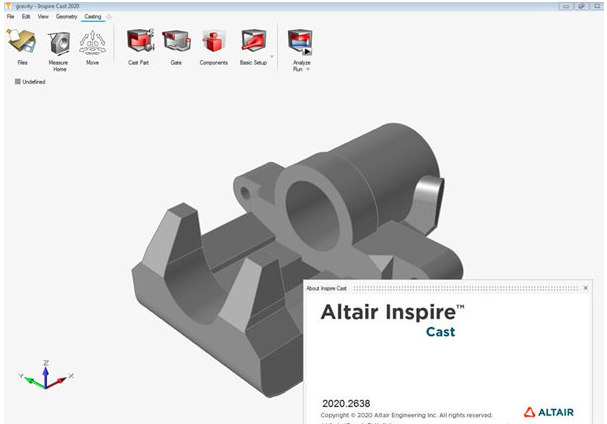Click the teal Cast product name
Viewport: 607px width, 424px height.
coord(441,332)
